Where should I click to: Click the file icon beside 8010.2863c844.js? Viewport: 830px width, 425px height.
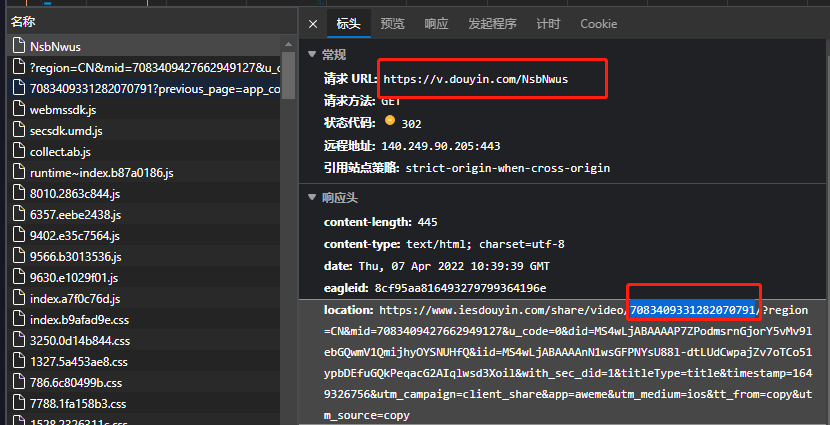click(19, 193)
